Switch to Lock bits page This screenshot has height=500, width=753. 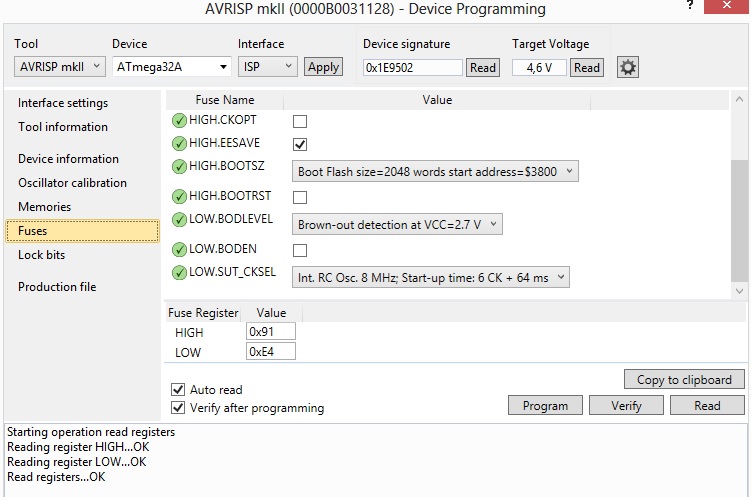(x=42, y=255)
